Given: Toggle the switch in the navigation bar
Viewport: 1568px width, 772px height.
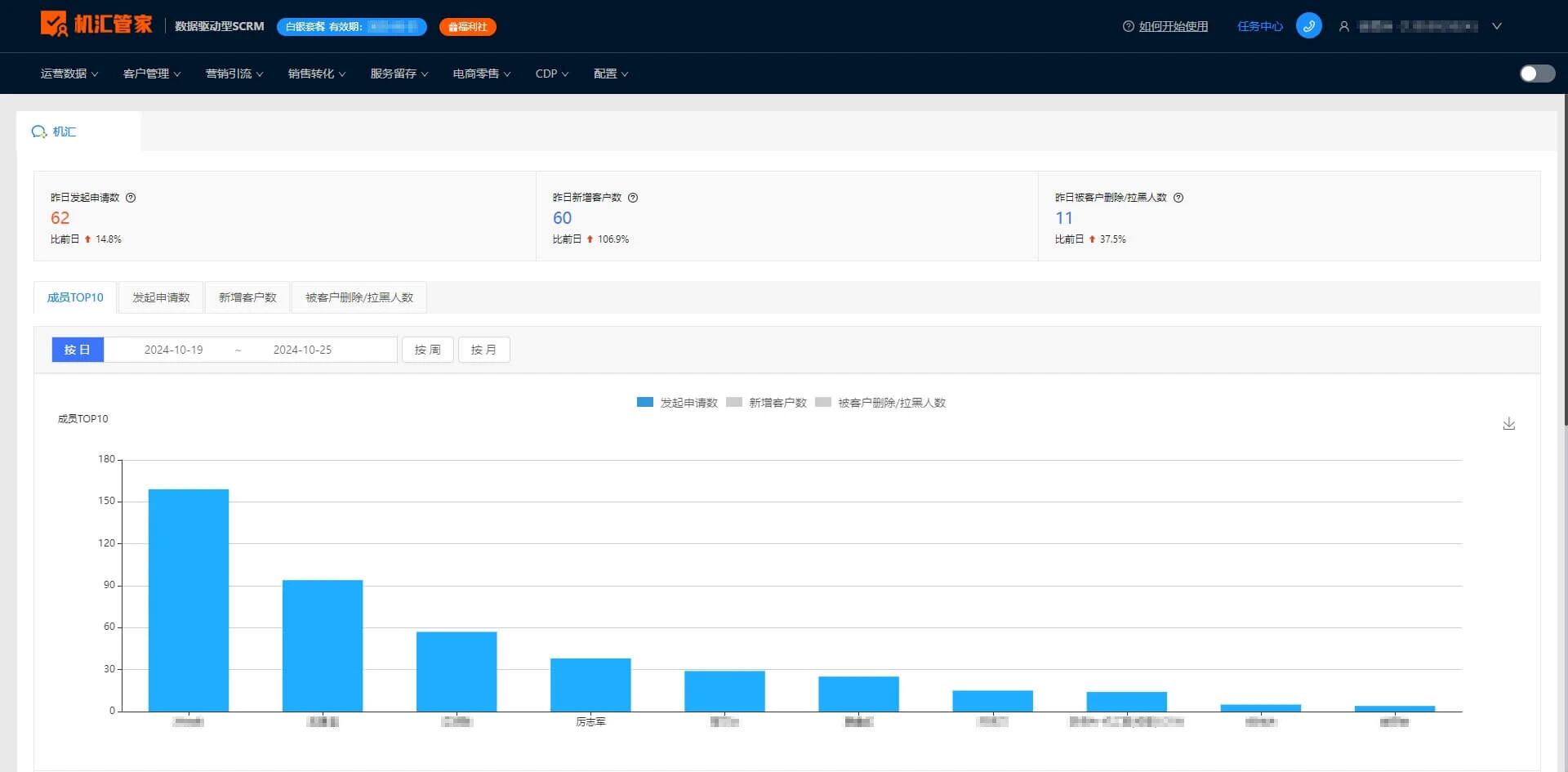Looking at the screenshot, I should (1537, 74).
